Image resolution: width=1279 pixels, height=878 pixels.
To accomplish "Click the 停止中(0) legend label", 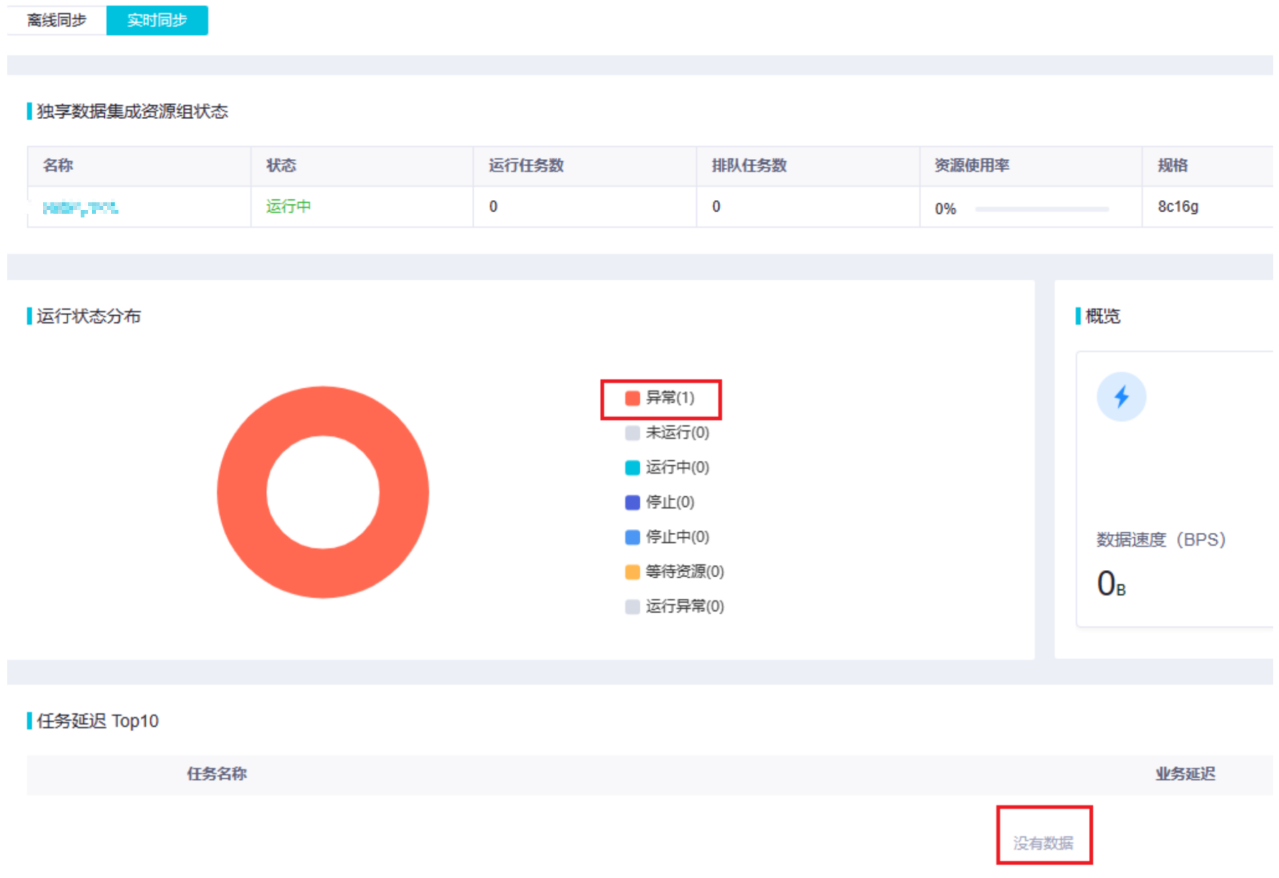I will coord(678,537).
